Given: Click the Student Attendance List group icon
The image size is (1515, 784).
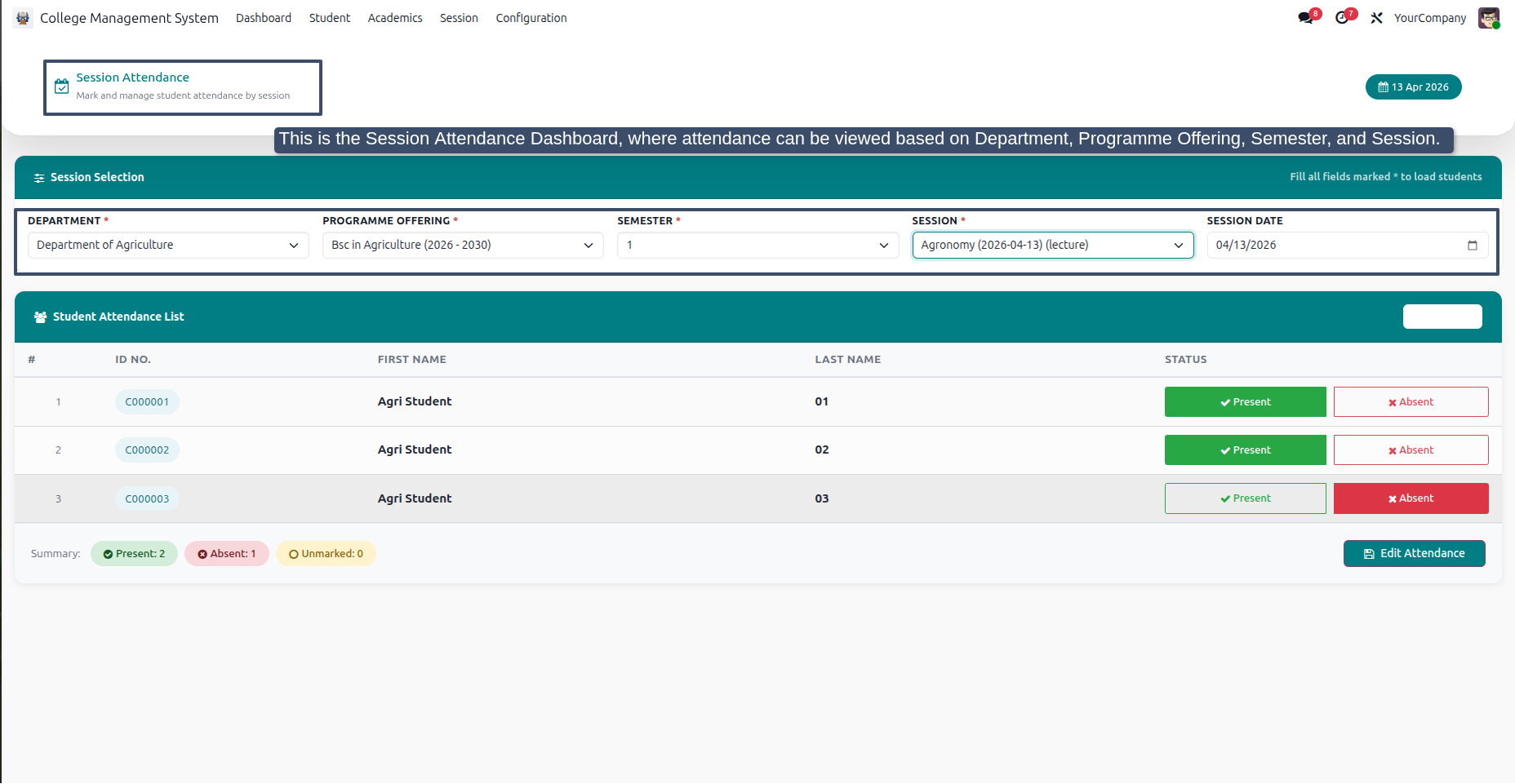Looking at the screenshot, I should pos(40,317).
